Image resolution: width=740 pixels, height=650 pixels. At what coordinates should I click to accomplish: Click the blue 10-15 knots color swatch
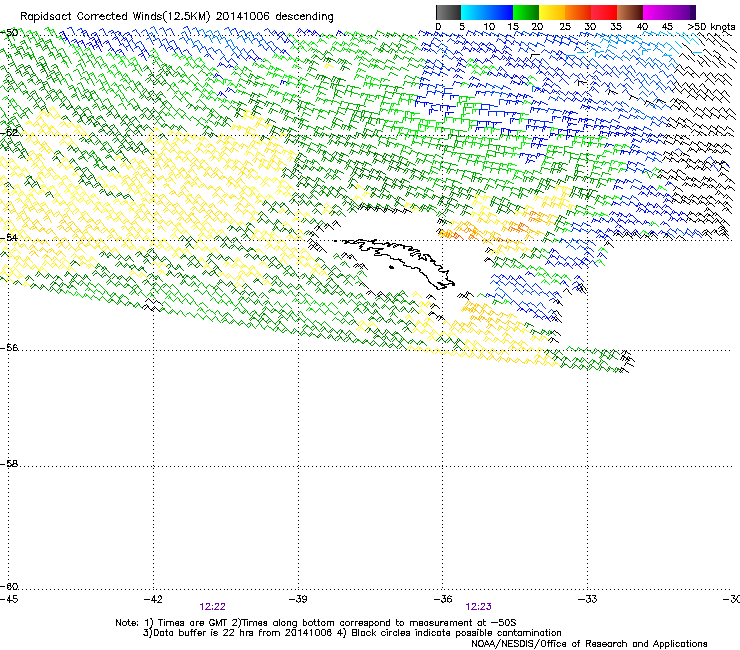click(500, 12)
